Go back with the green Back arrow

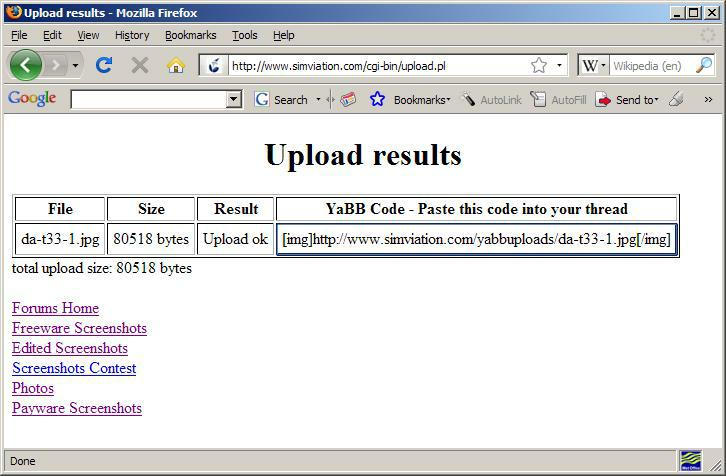tap(25, 65)
